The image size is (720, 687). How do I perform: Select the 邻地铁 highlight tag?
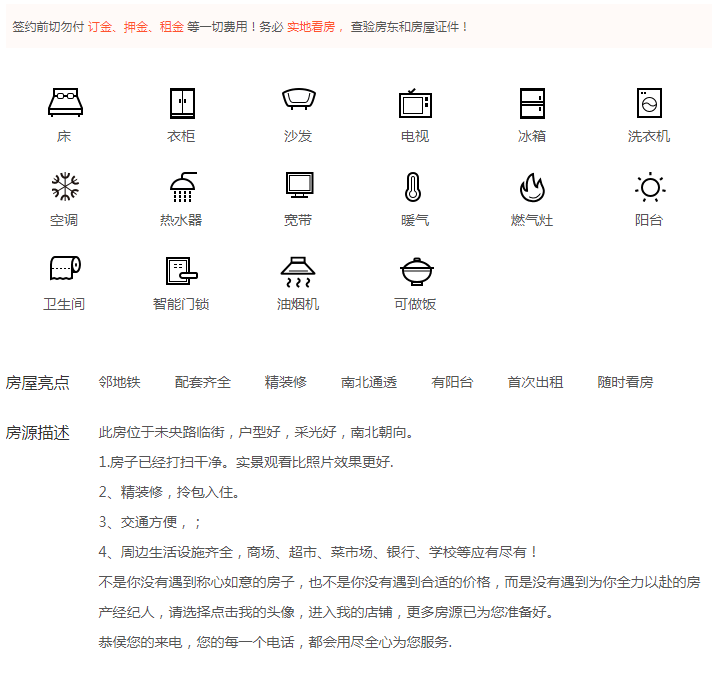[x=119, y=382]
